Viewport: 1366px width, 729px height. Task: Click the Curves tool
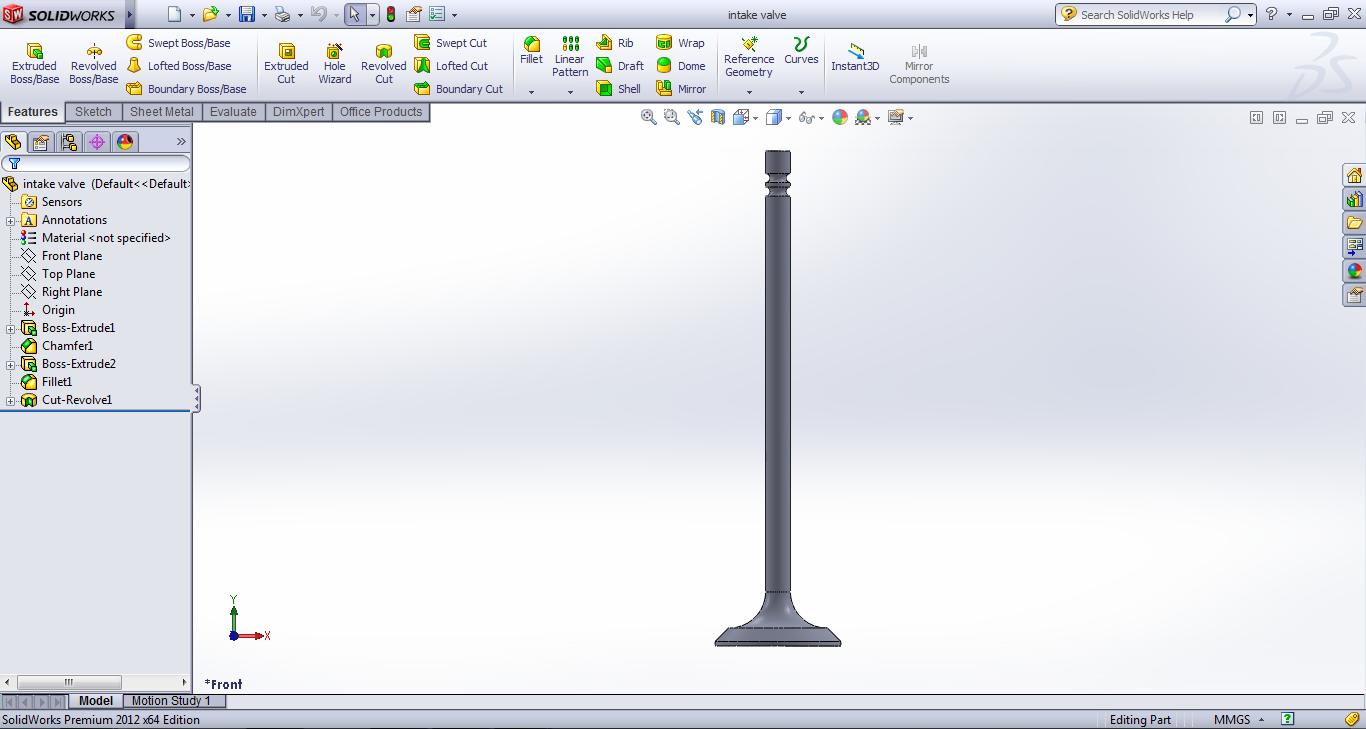(801, 50)
